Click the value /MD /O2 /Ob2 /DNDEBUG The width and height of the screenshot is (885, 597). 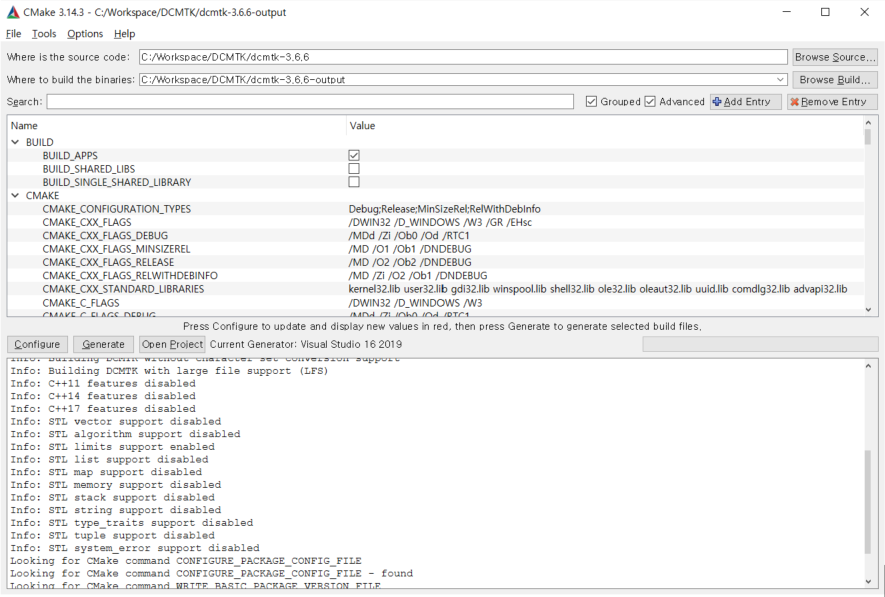click(x=410, y=262)
